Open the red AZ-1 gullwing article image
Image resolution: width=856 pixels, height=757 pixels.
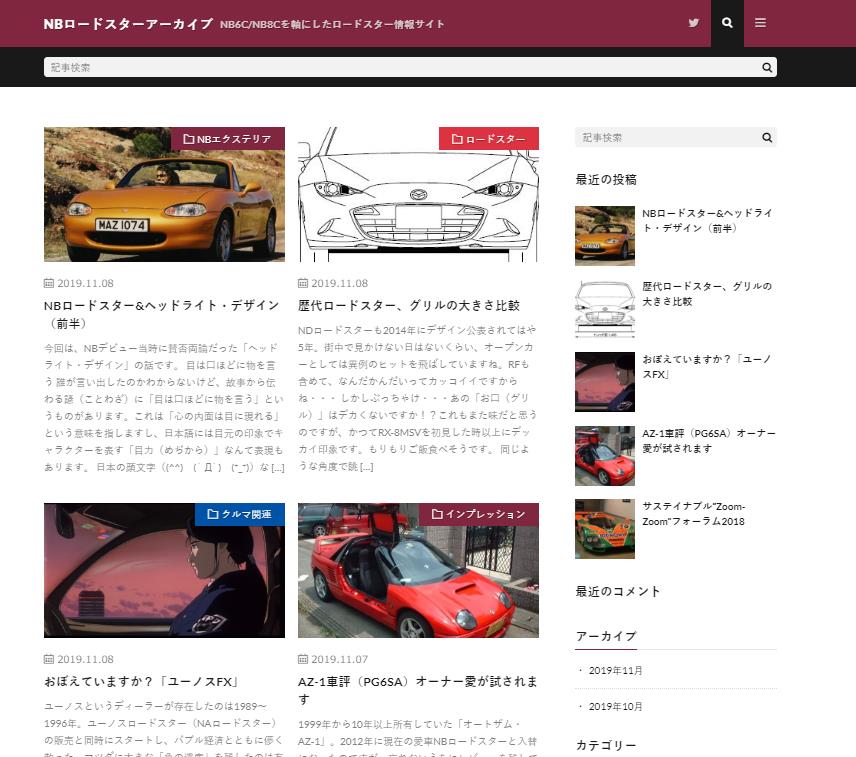coord(418,570)
